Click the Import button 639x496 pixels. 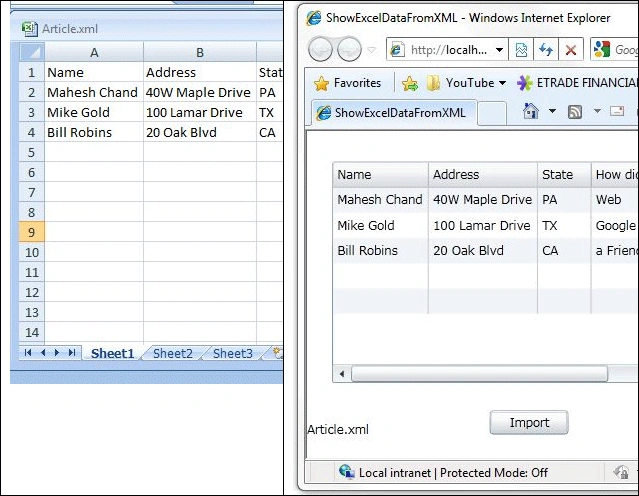529,423
